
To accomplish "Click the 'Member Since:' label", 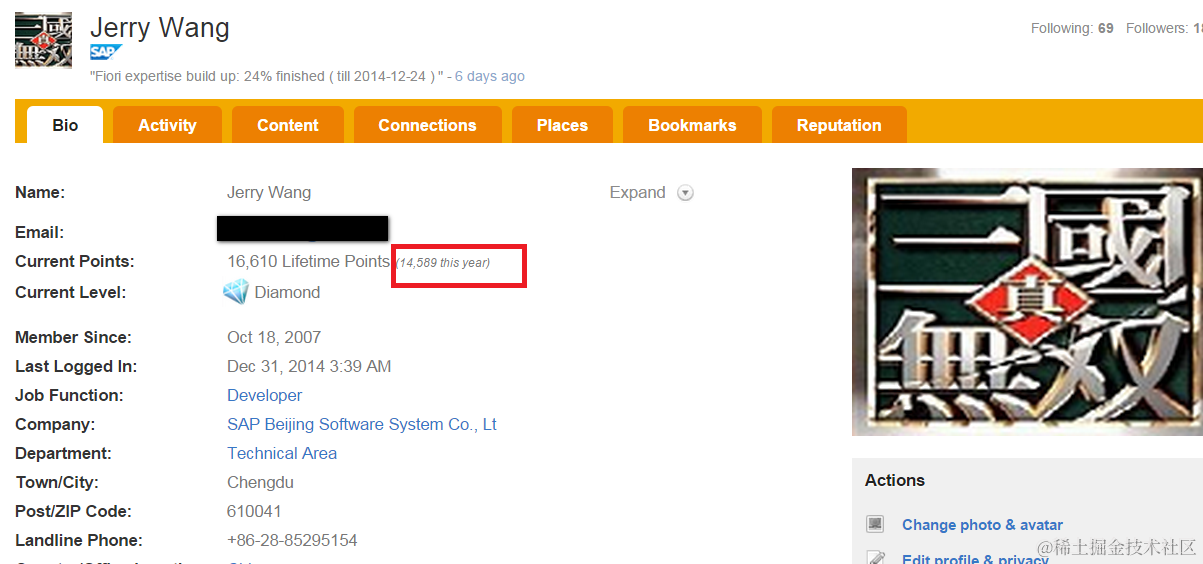I will click(73, 337).
